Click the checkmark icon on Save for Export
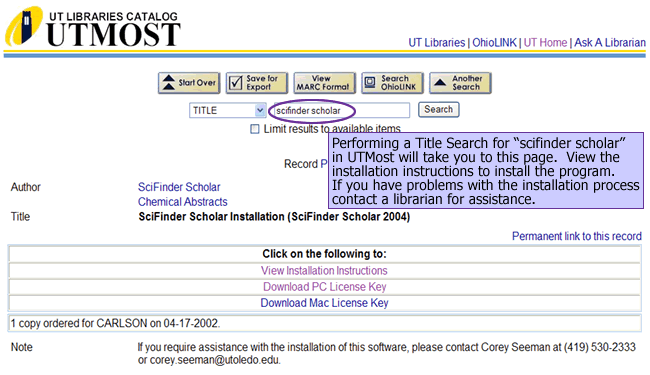650x375 pixels. coord(235,83)
